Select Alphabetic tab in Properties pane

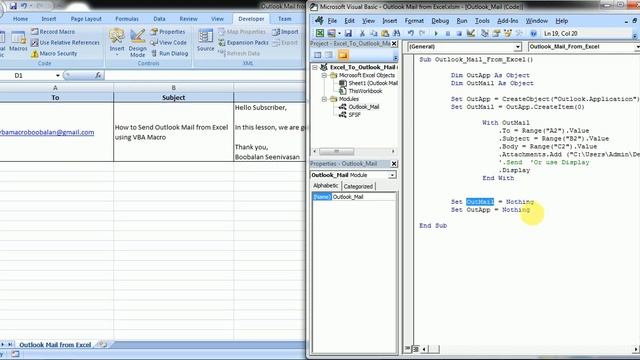(x=326, y=186)
